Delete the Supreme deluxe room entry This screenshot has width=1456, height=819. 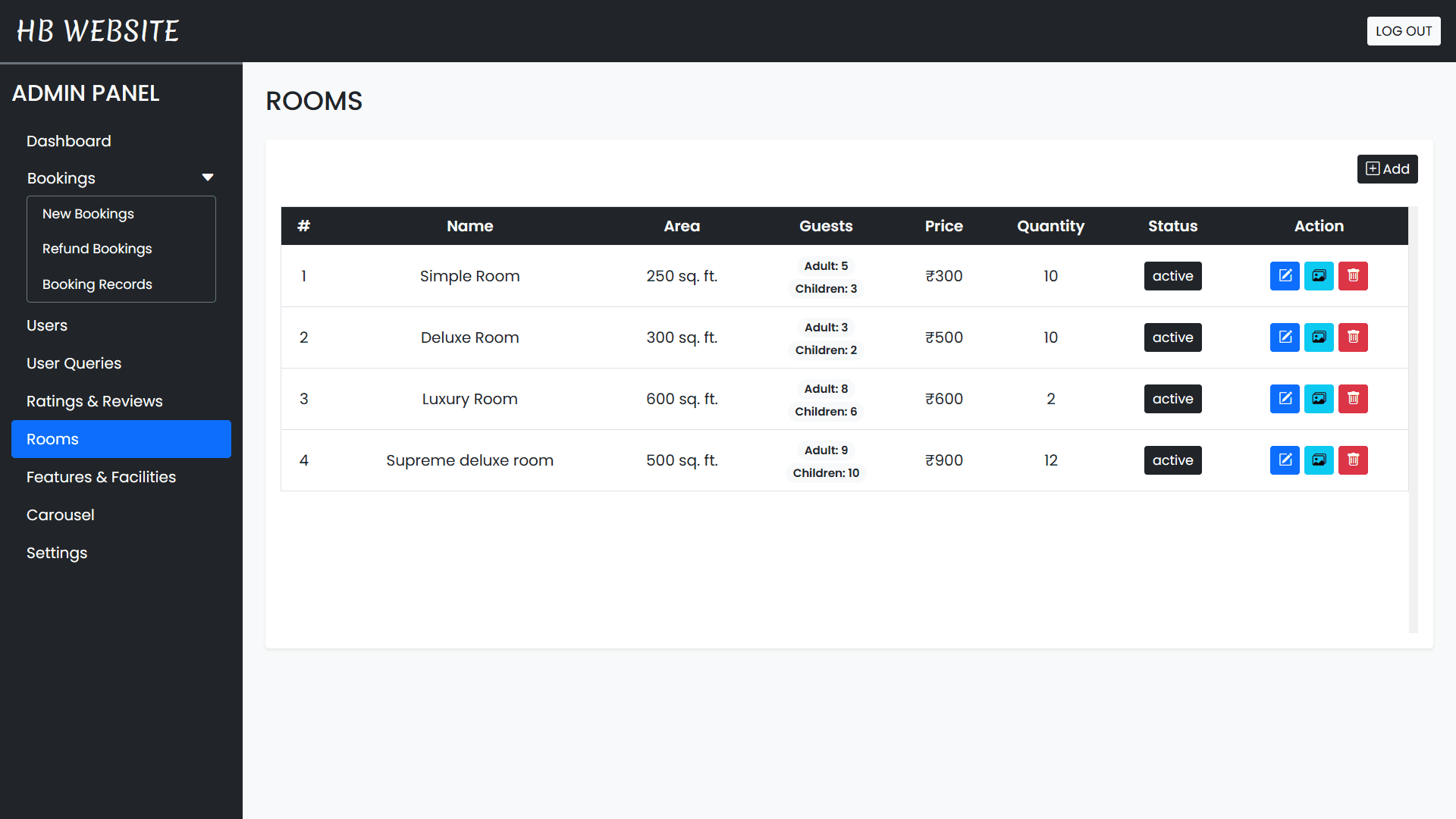coord(1353,460)
